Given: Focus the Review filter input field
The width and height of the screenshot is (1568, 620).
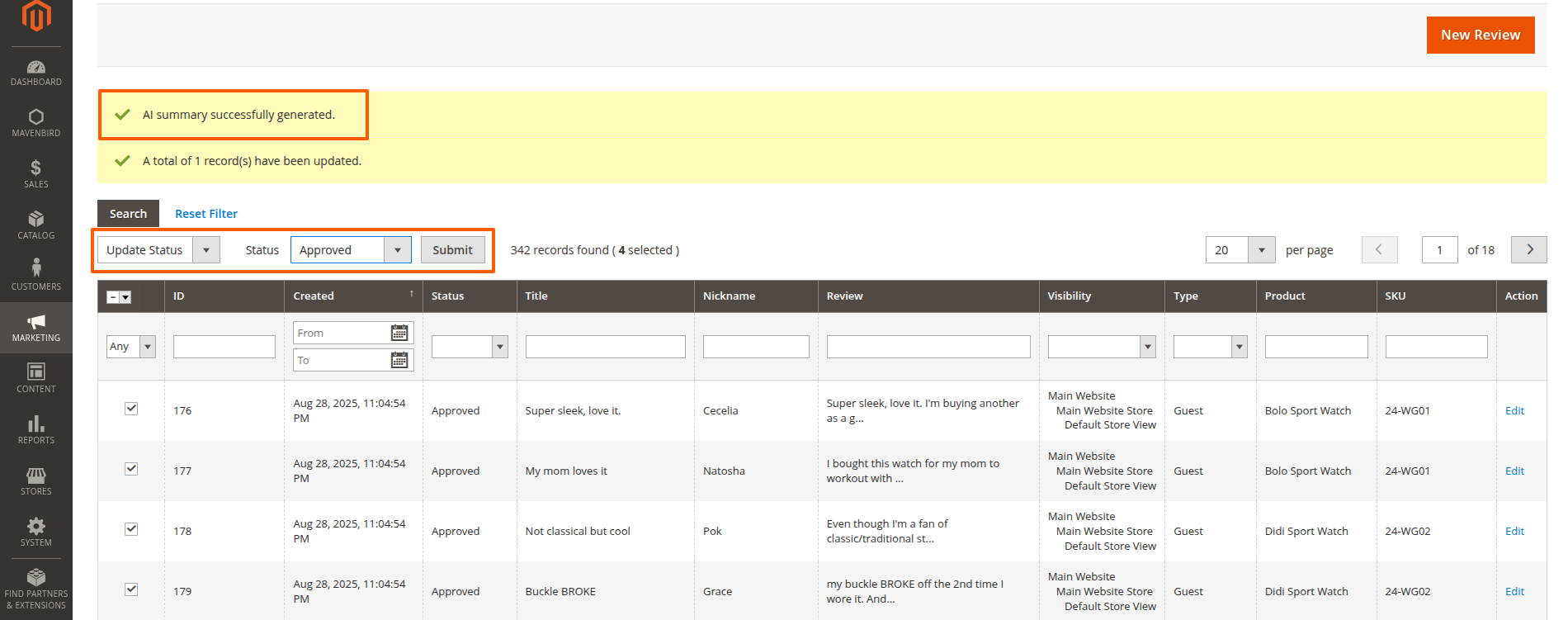Looking at the screenshot, I should (x=928, y=347).
